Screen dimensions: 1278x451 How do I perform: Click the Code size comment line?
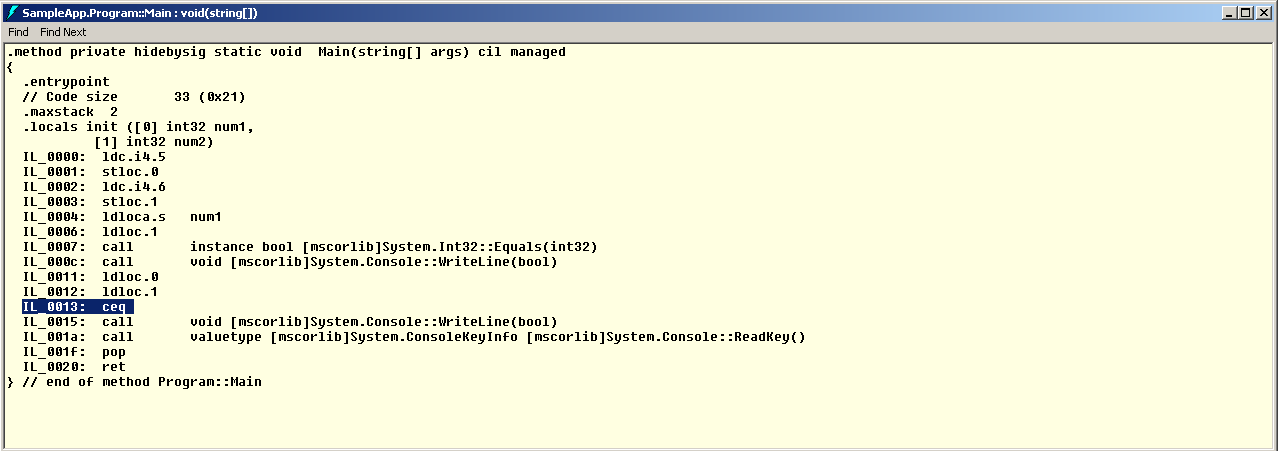click(134, 97)
